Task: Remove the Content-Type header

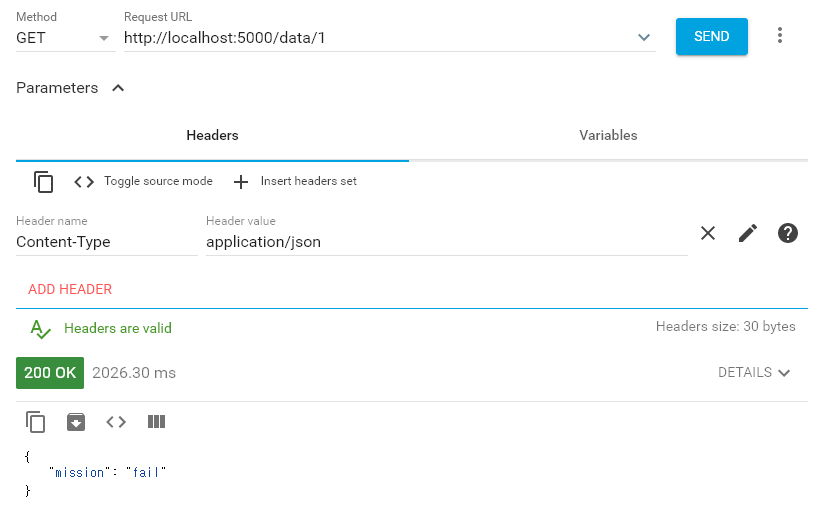Action: click(x=708, y=233)
